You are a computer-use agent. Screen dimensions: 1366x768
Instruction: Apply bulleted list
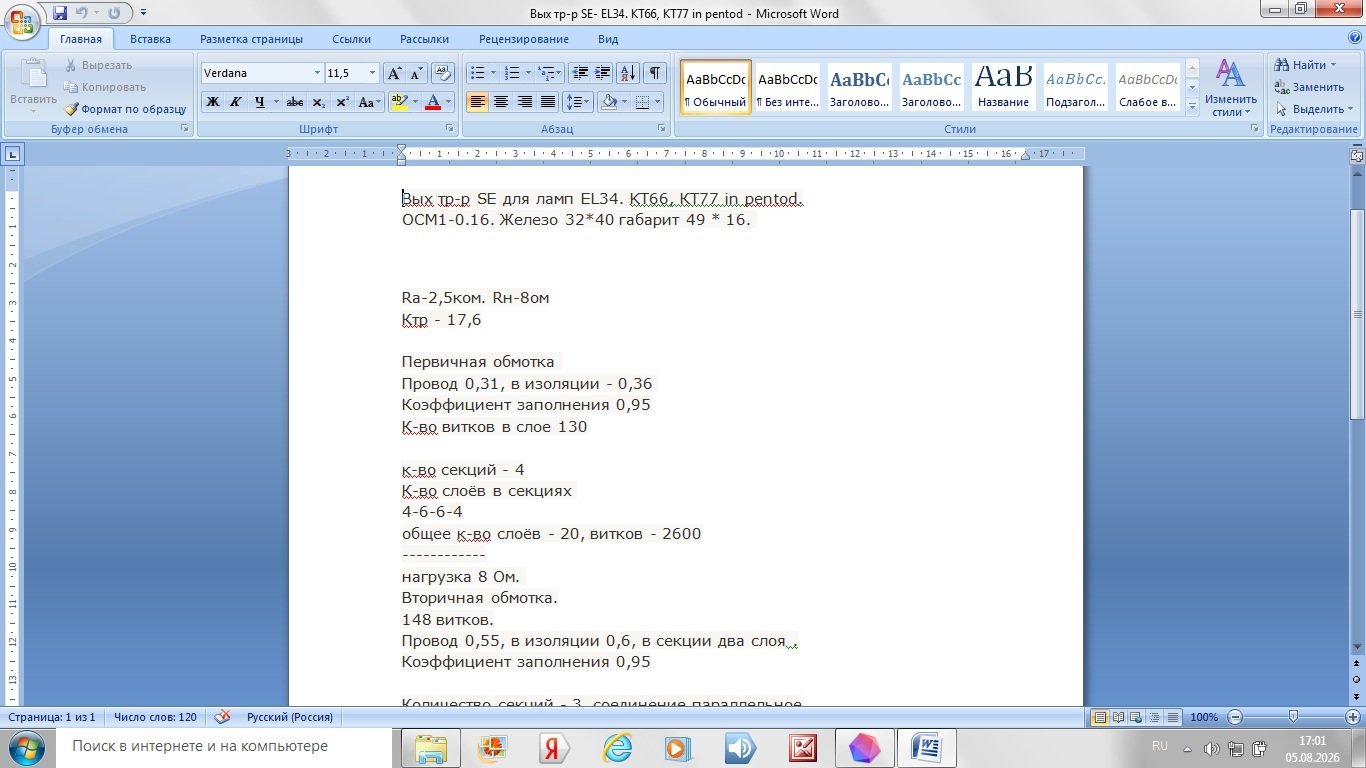pyautogui.click(x=477, y=73)
